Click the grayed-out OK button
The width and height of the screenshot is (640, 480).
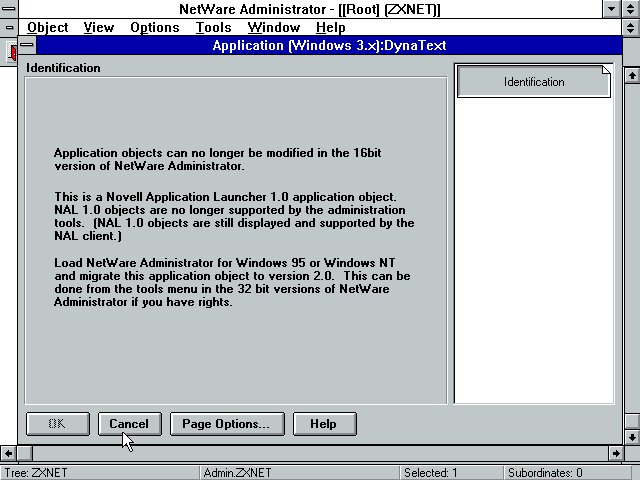[x=58, y=424]
